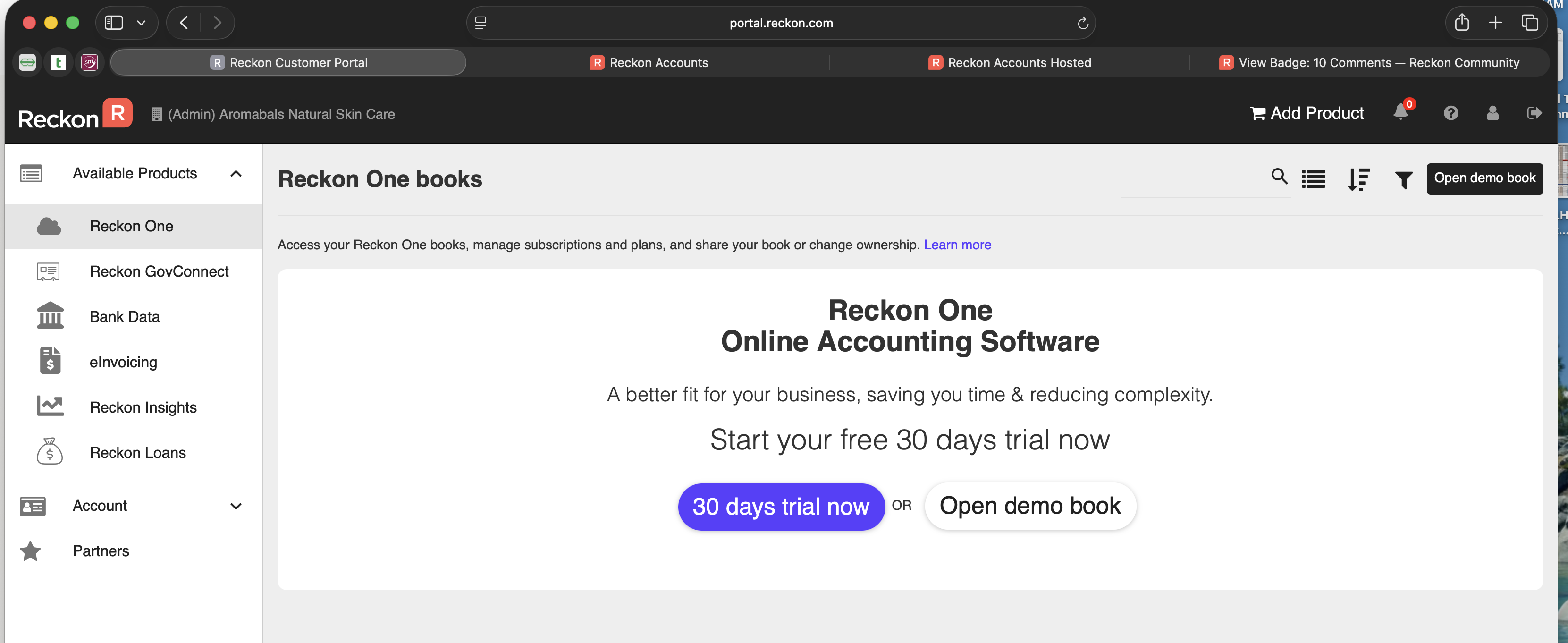Click the user profile icon

point(1492,113)
